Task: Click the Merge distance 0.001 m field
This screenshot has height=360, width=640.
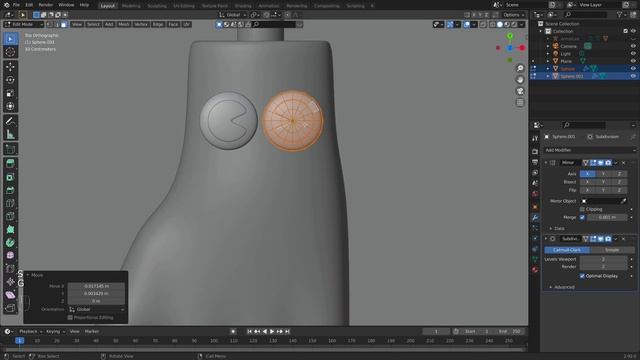Action: tap(607, 217)
